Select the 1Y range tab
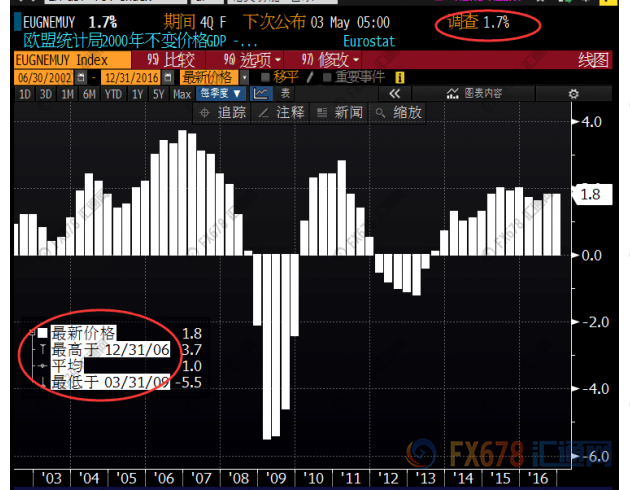The height and width of the screenshot is (490, 630). (x=138, y=94)
